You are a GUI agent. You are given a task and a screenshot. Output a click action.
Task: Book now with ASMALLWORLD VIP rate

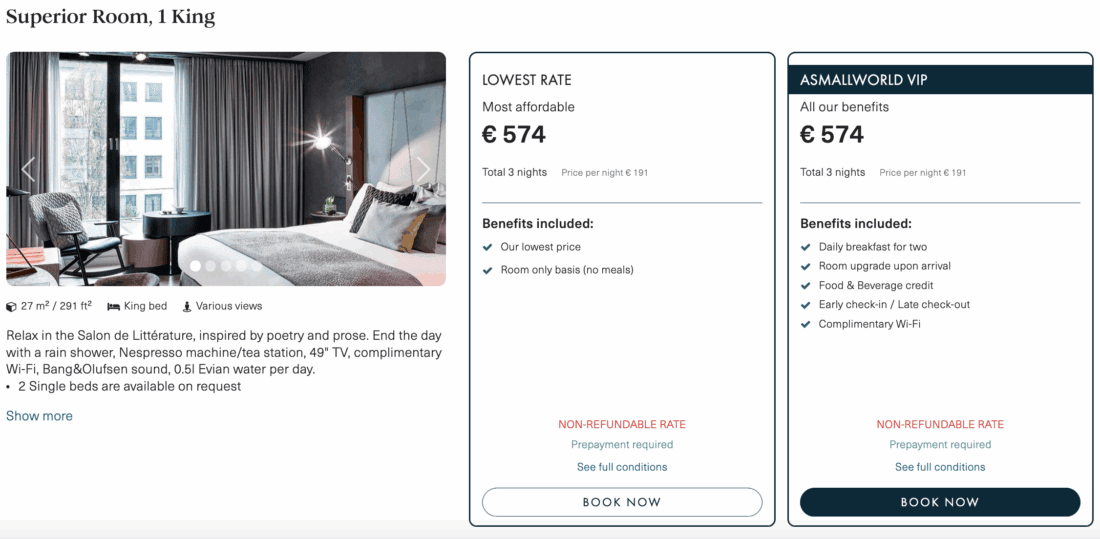click(x=940, y=502)
